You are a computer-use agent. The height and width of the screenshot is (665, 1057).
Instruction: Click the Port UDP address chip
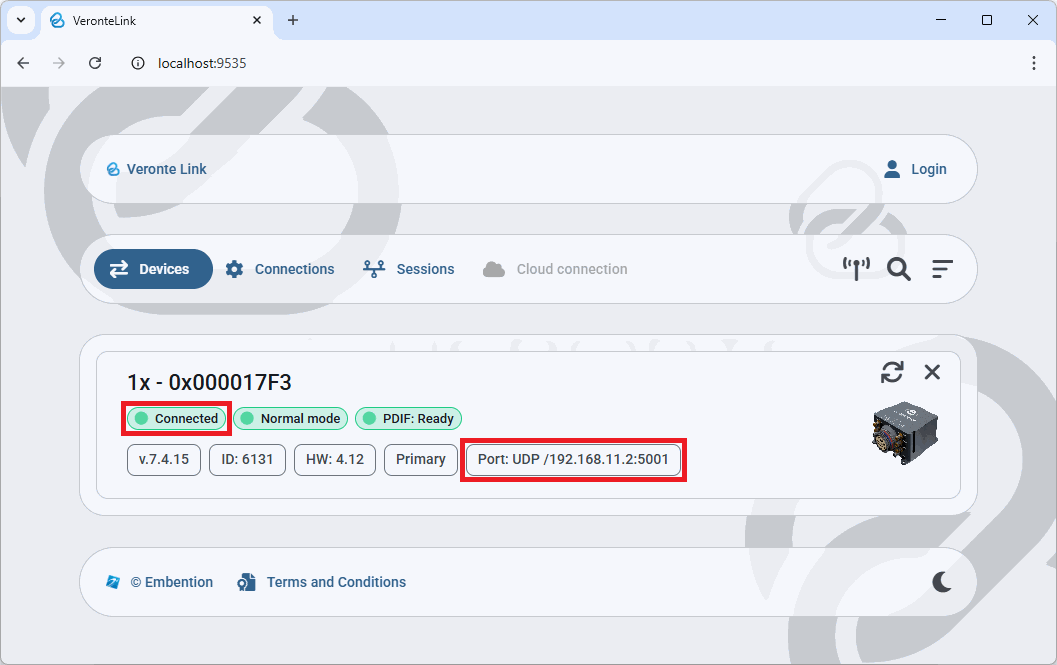[x=573, y=460]
